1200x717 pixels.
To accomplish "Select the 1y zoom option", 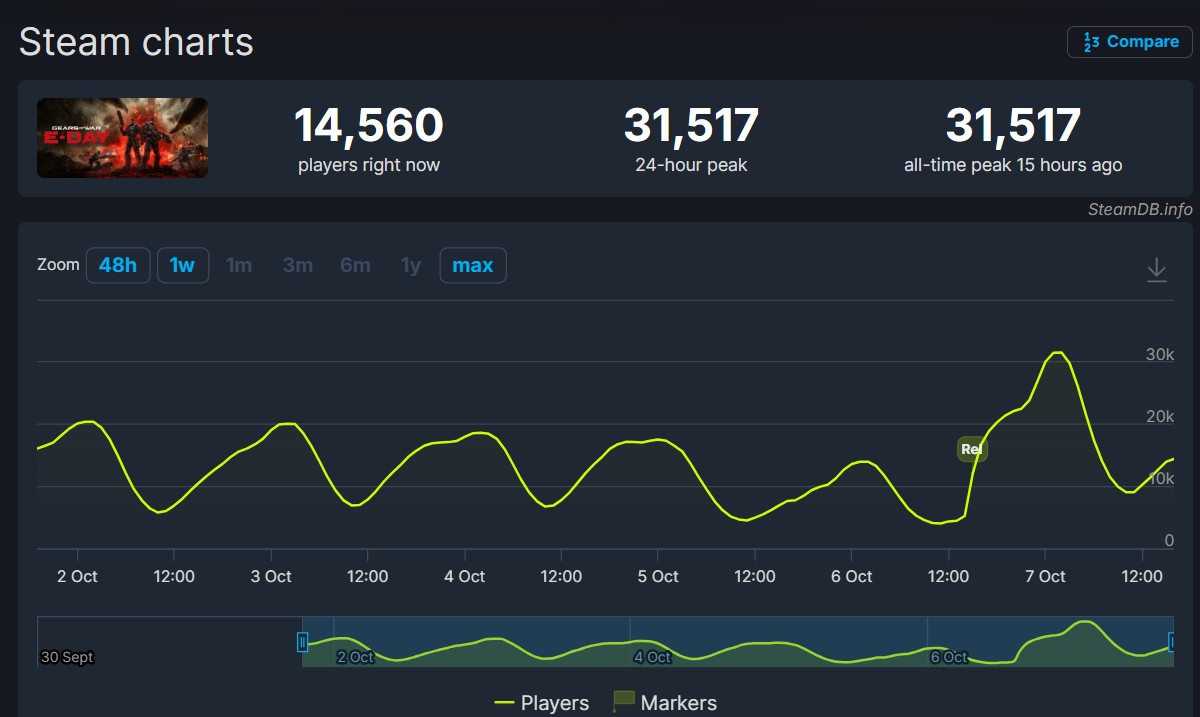I will (x=411, y=265).
